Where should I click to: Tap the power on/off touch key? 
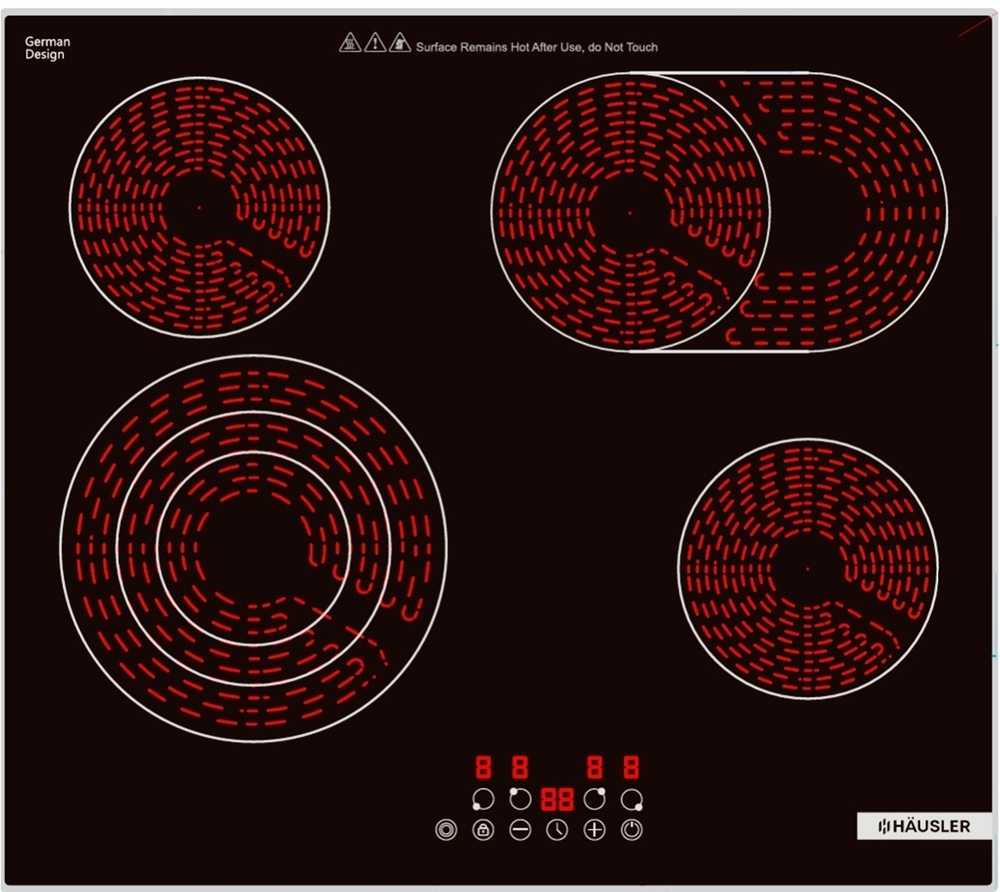631,830
